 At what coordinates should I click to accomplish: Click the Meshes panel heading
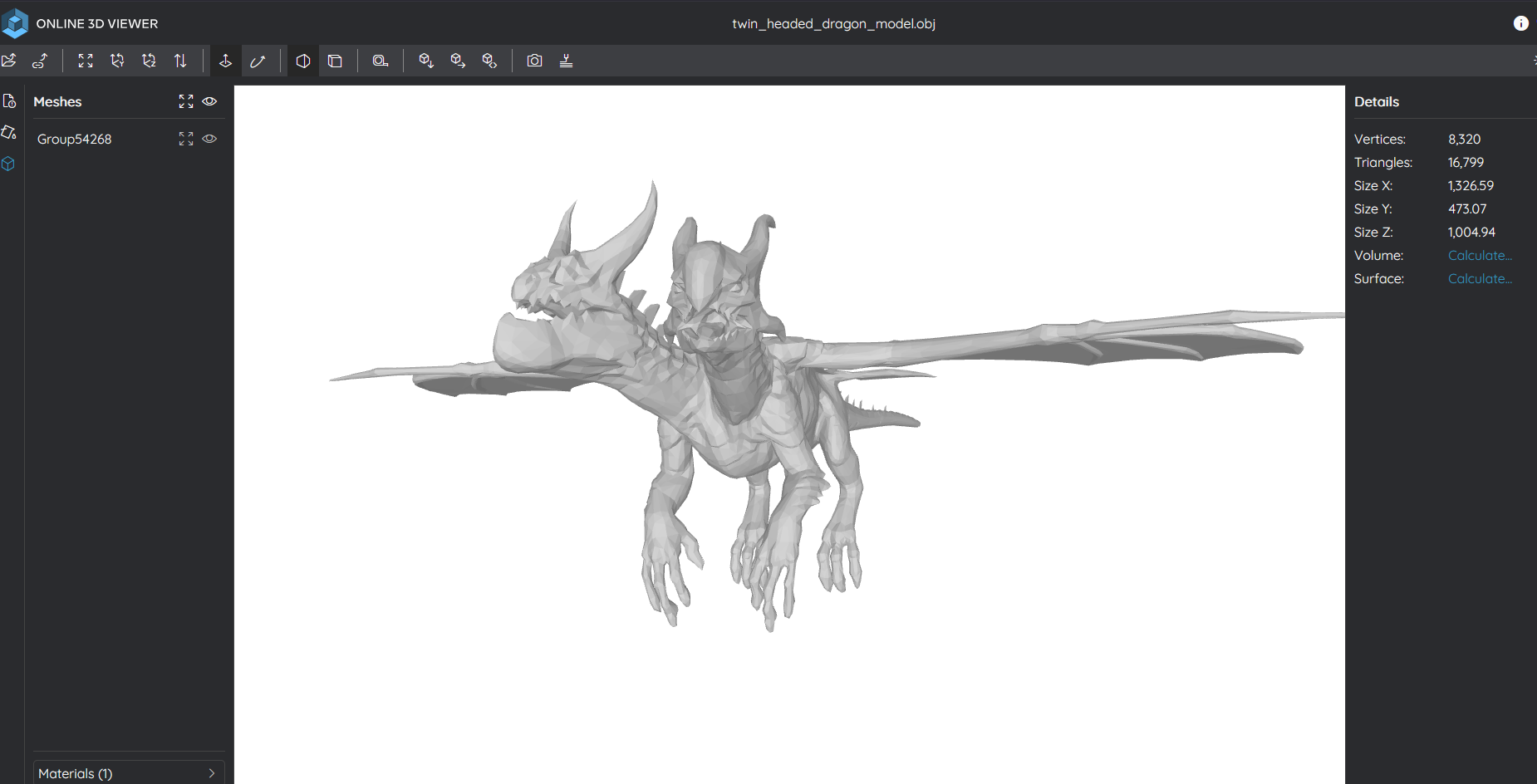point(57,101)
